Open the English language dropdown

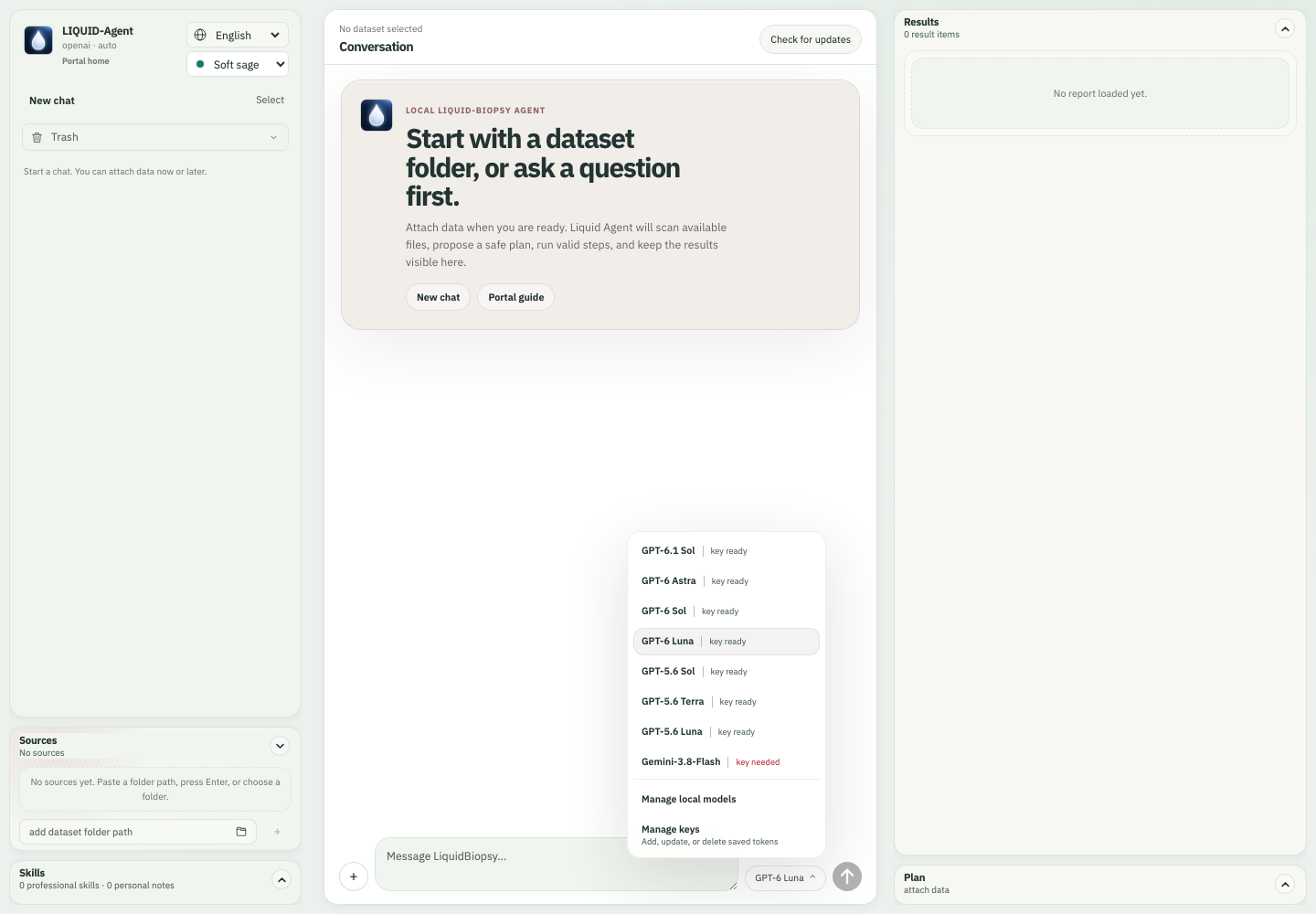pos(238,35)
